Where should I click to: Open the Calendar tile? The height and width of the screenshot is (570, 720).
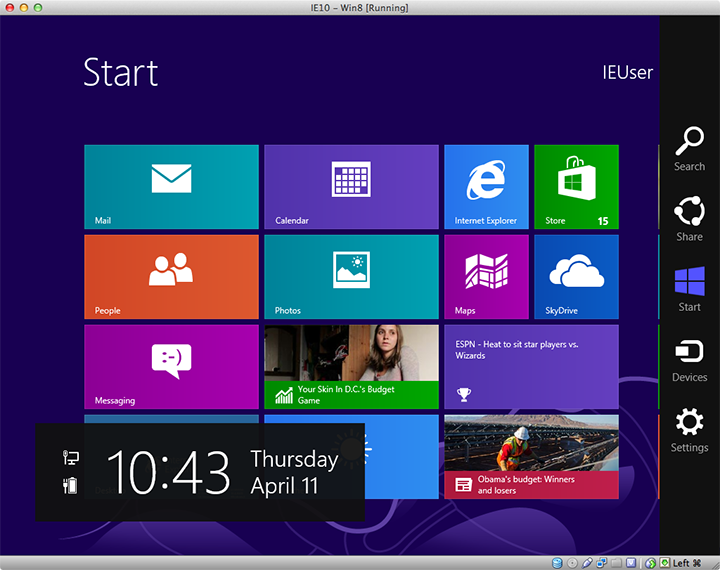pos(351,186)
